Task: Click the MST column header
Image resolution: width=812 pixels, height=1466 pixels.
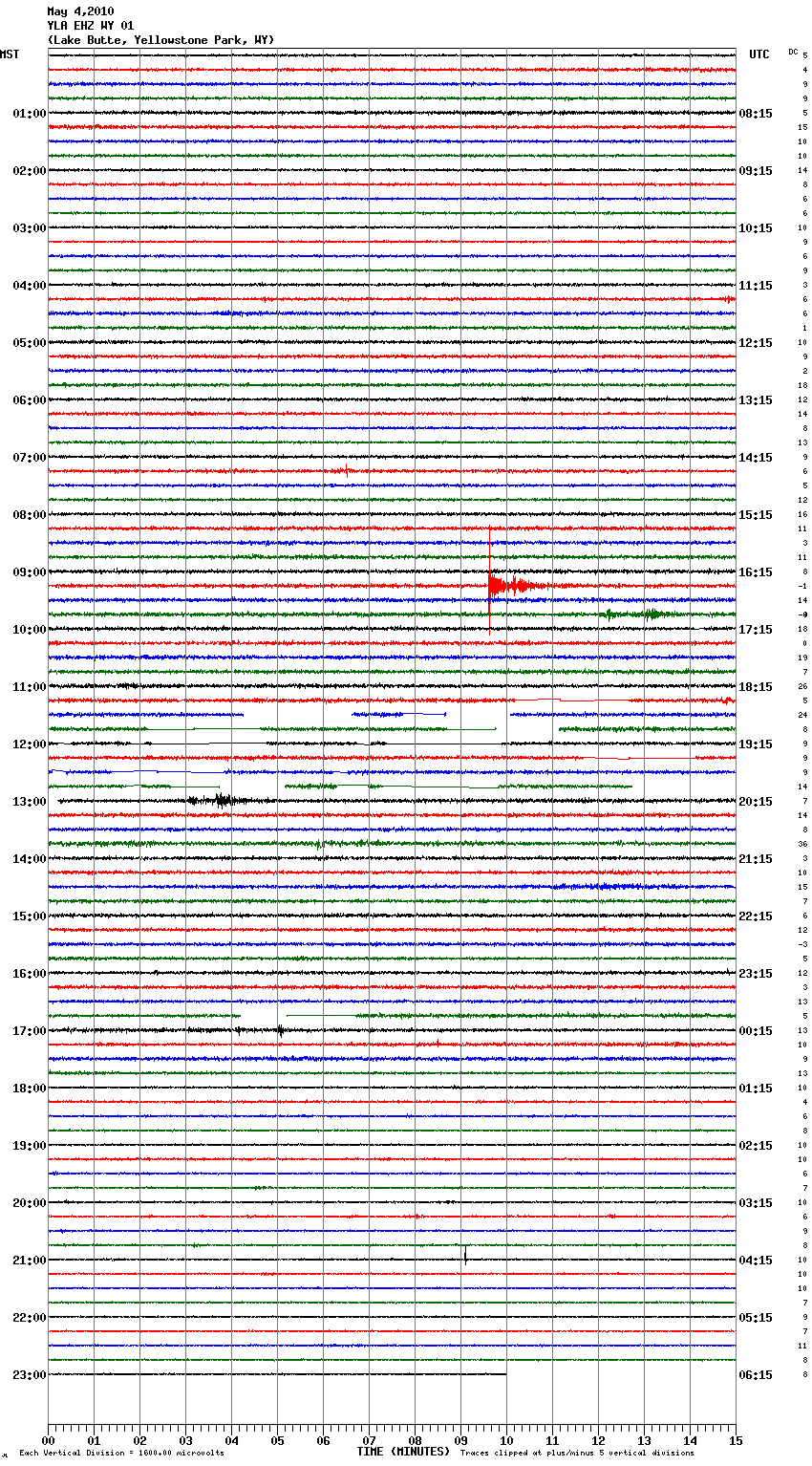Action: click(x=10, y=54)
